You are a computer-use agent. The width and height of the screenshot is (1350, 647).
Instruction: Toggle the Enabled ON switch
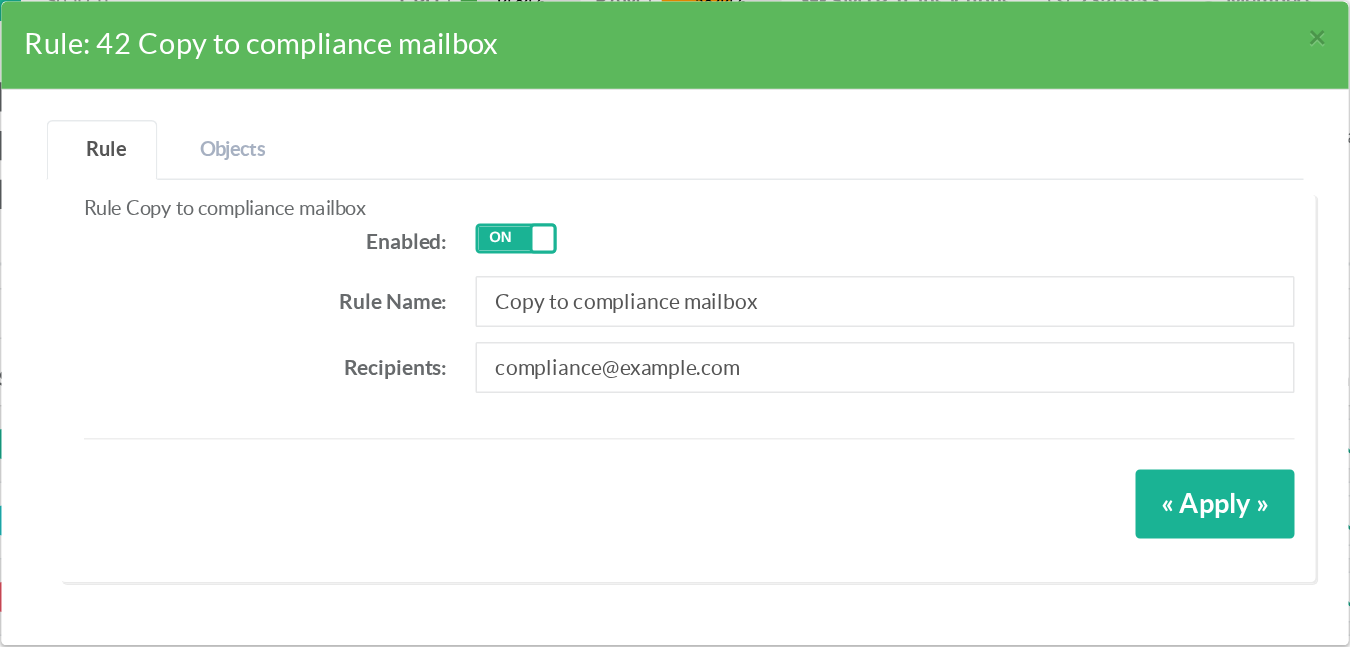point(516,238)
